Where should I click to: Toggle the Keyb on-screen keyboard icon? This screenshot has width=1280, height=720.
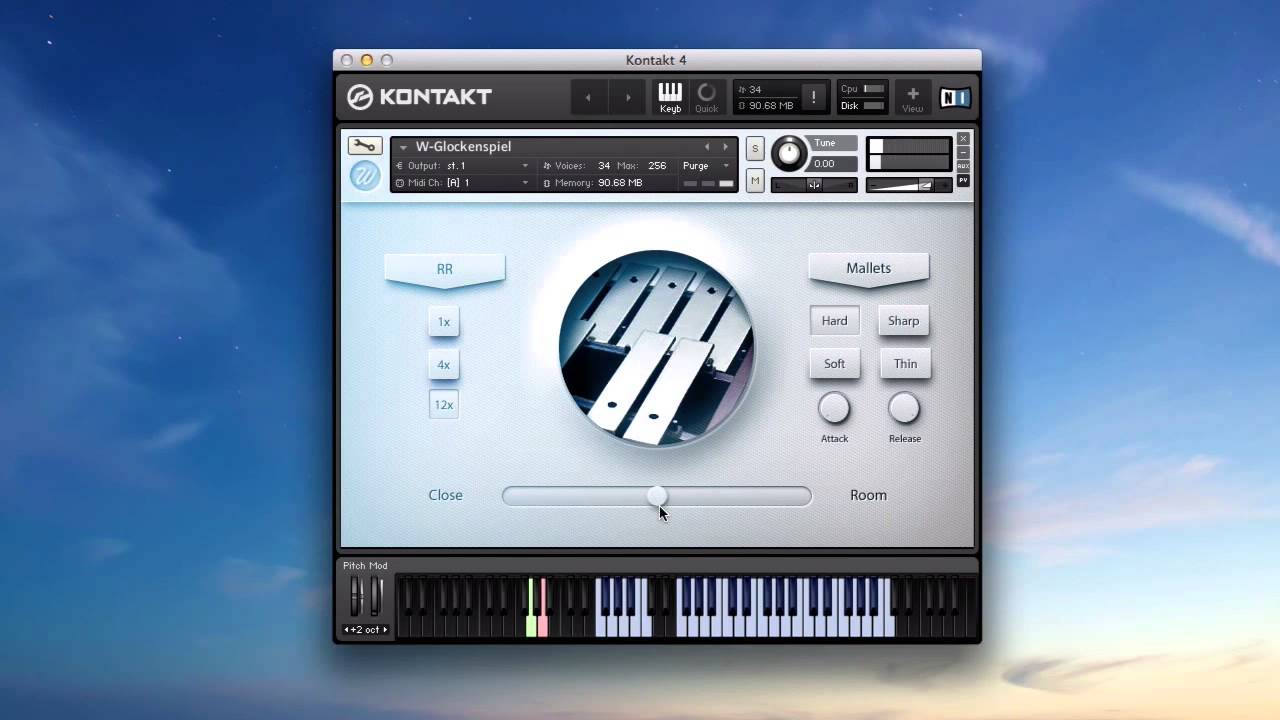(x=670, y=97)
